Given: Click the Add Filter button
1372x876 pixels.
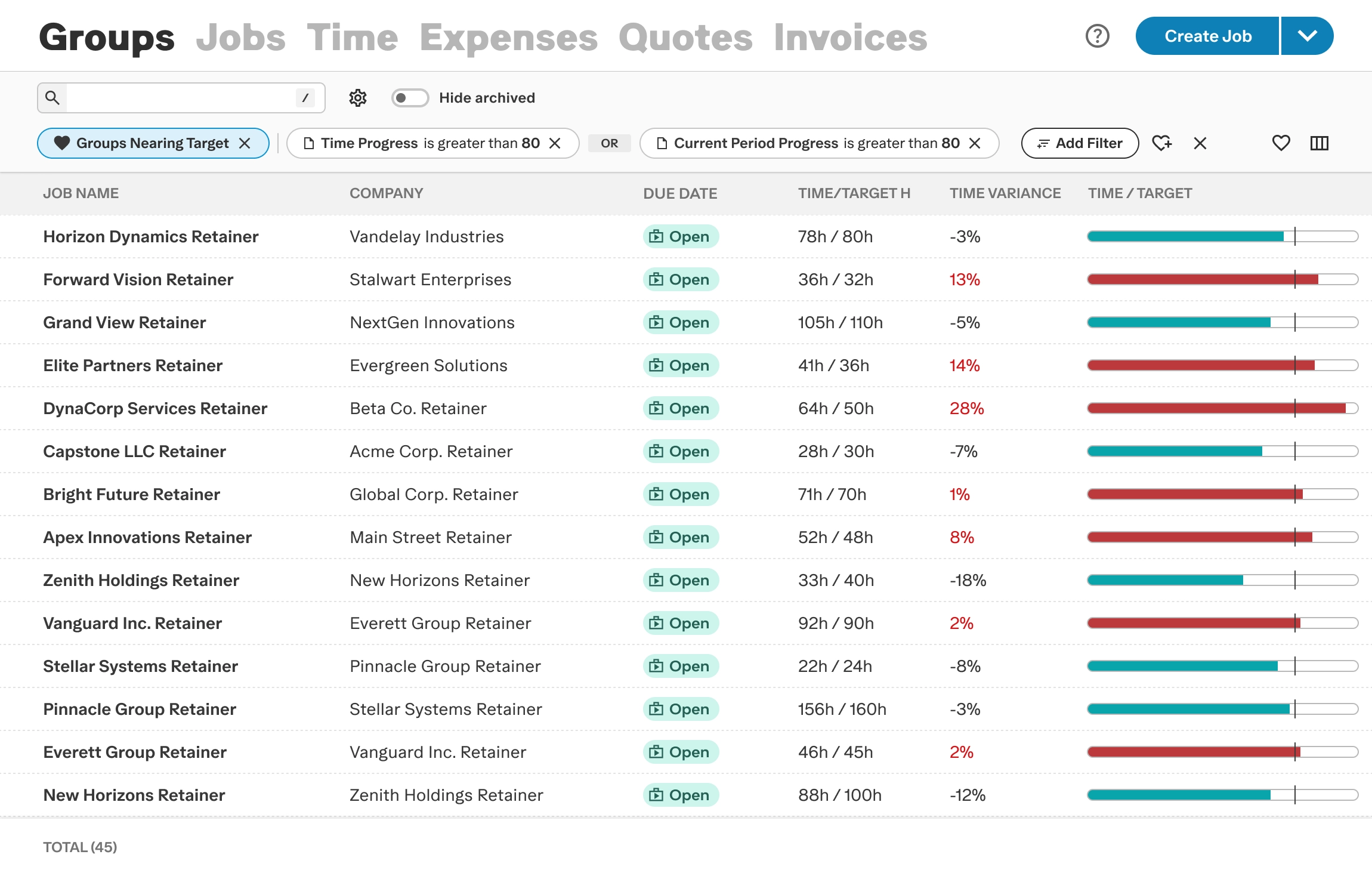Looking at the screenshot, I should click(x=1080, y=143).
